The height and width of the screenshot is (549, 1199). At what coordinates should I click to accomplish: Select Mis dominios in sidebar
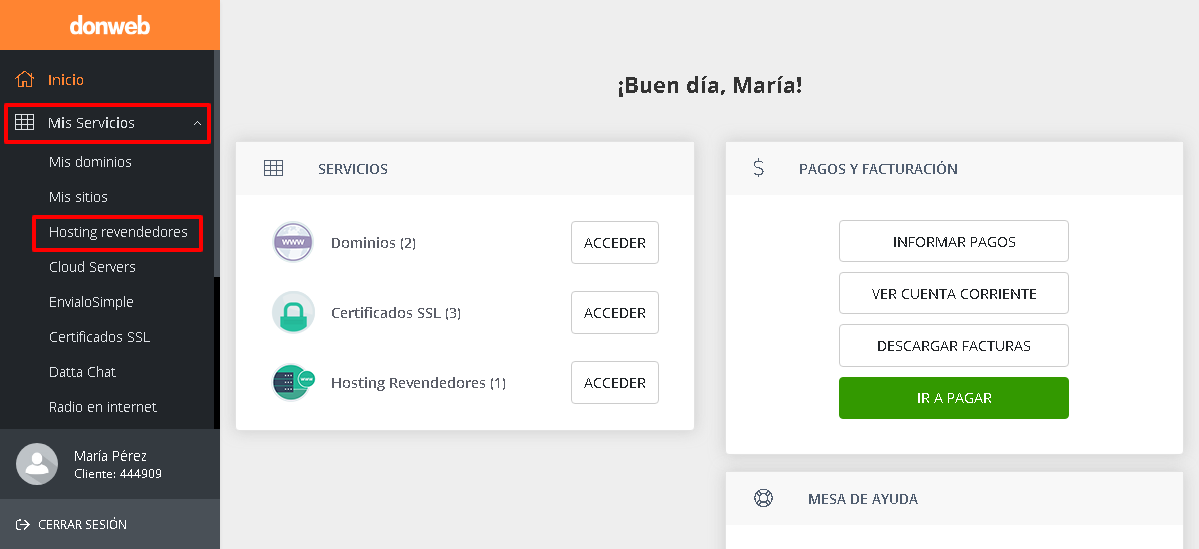(x=90, y=162)
